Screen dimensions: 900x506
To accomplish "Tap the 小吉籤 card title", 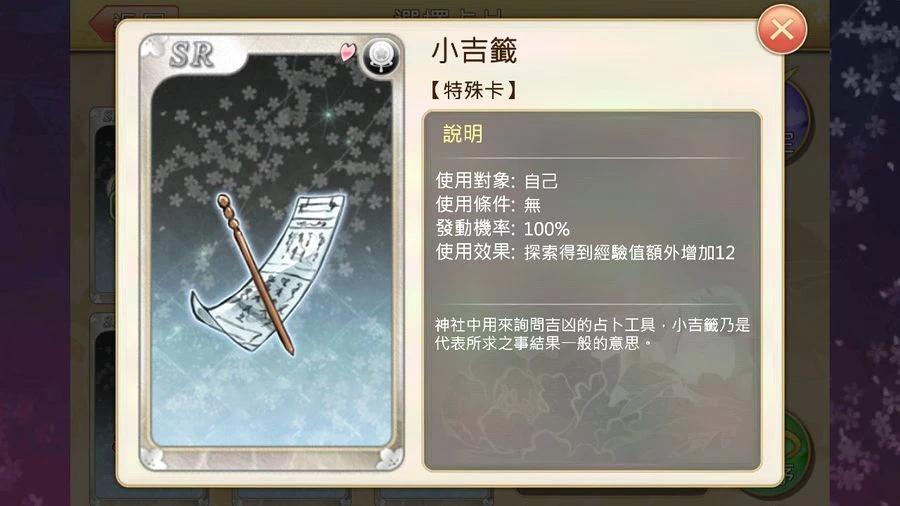I will 474,50.
